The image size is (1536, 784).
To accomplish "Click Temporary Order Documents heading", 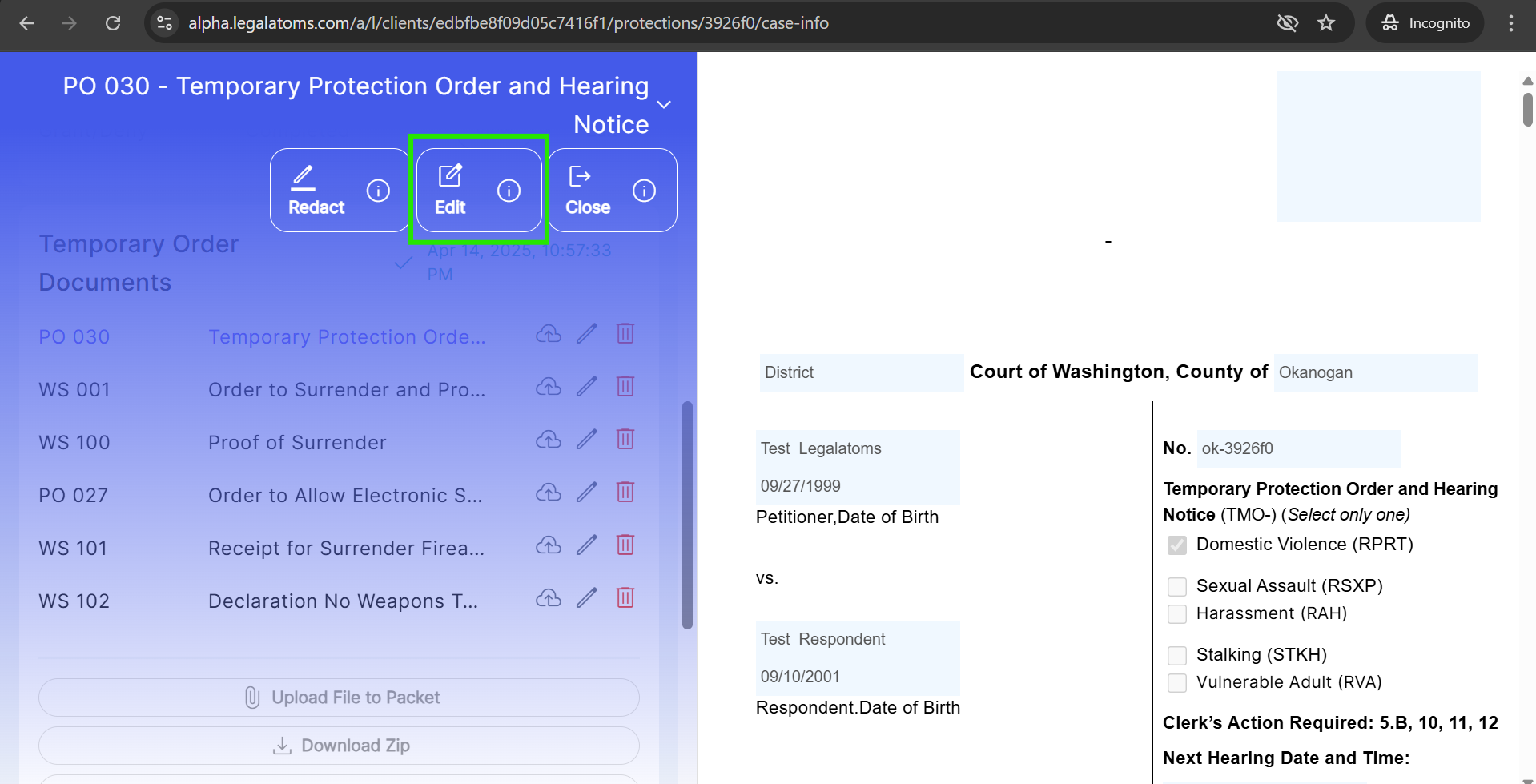I will (139, 263).
